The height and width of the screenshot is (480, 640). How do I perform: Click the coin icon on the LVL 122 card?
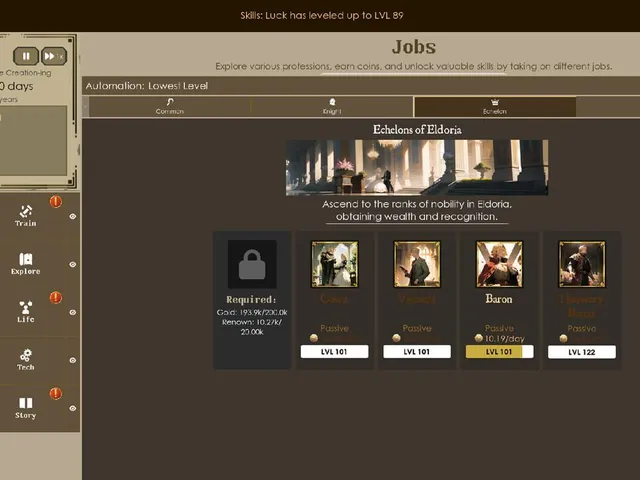coord(564,338)
